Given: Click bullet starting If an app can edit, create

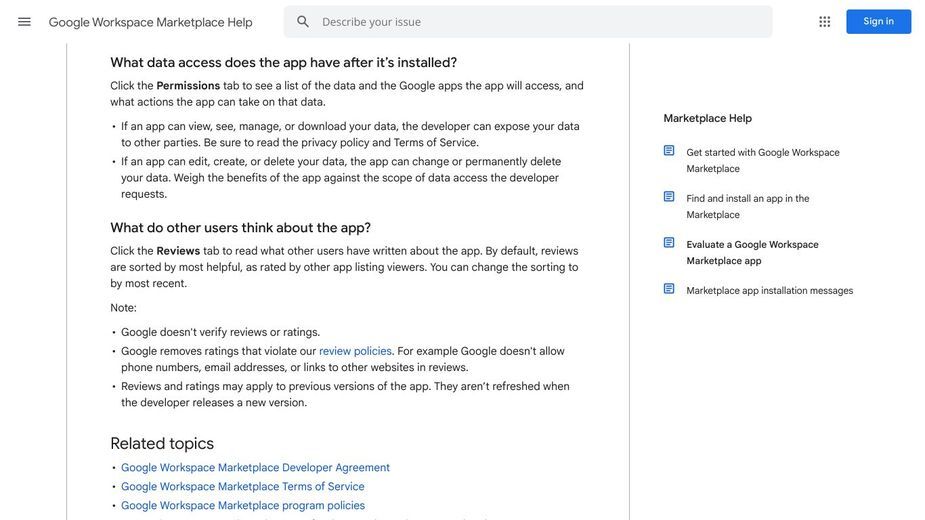Looking at the screenshot, I should (341, 178).
